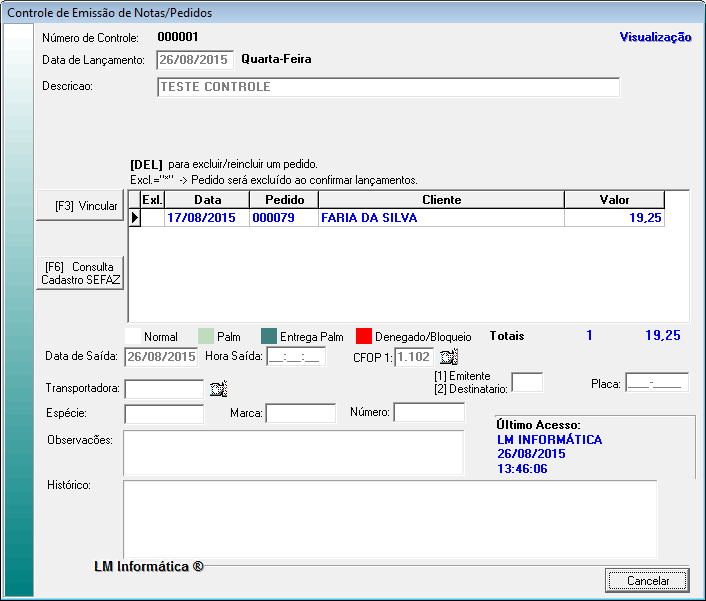Click inside the Histórico text area
The width and height of the screenshot is (706, 601).
click(389, 516)
